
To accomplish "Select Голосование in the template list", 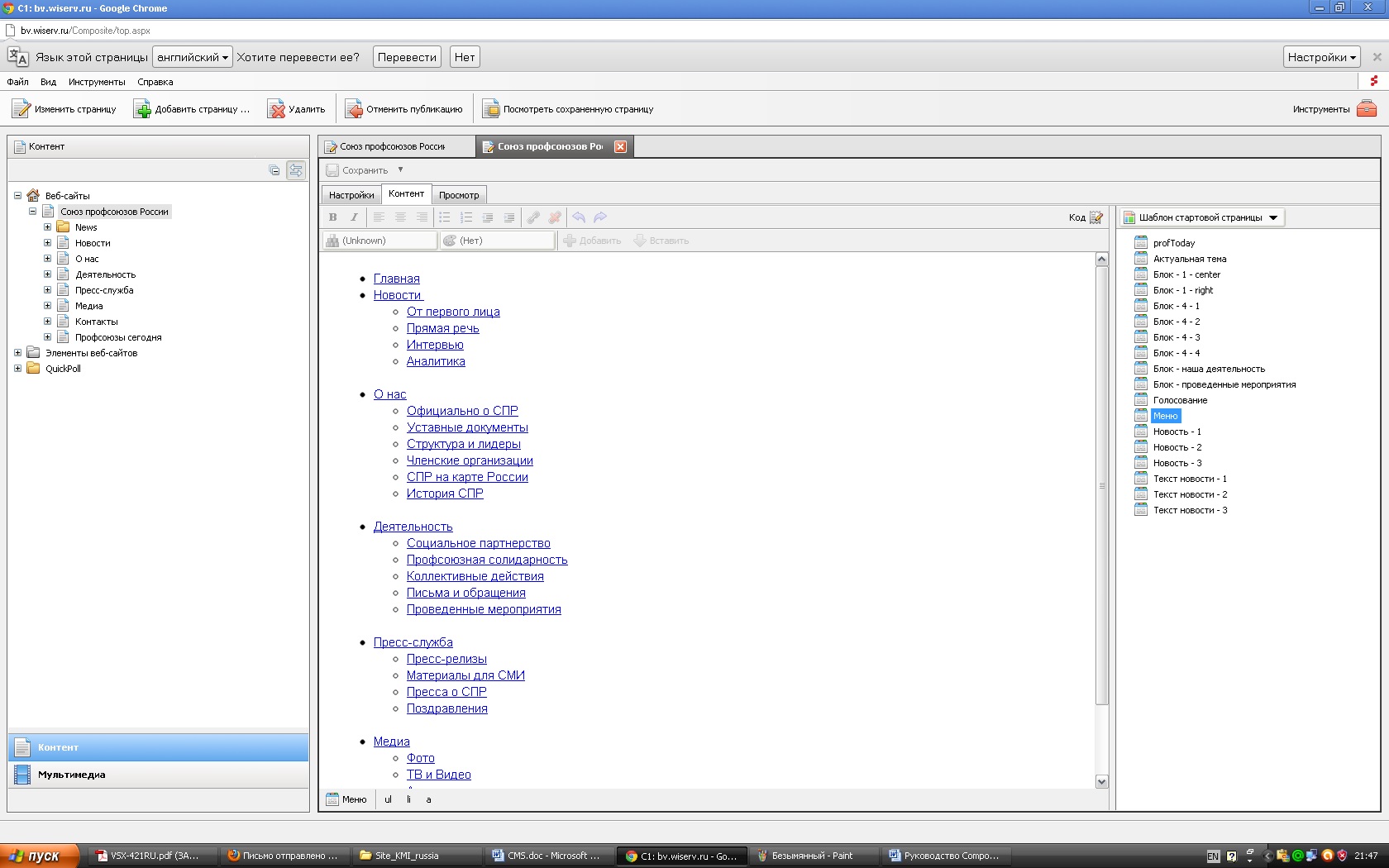I will (1180, 400).
